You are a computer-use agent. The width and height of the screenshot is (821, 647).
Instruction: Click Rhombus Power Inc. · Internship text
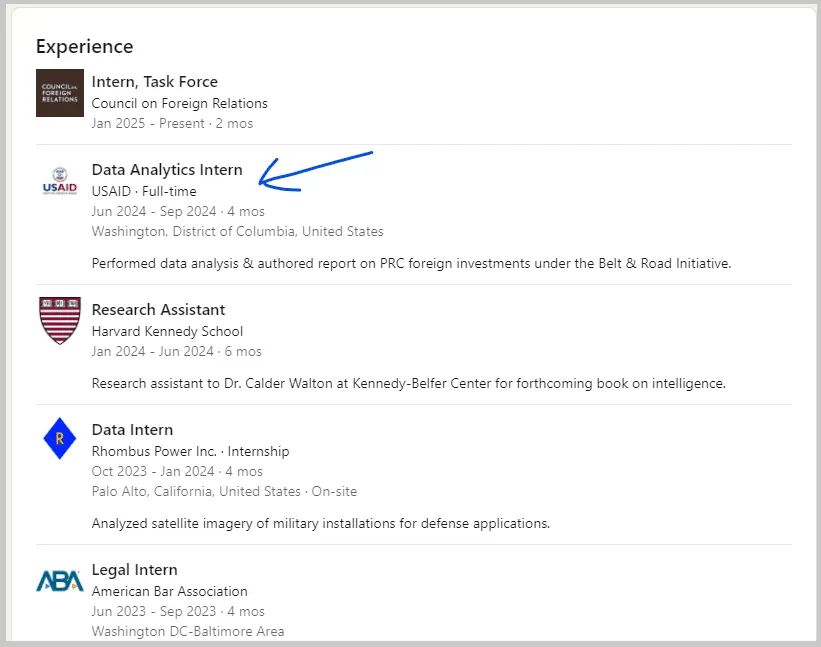(190, 451)
